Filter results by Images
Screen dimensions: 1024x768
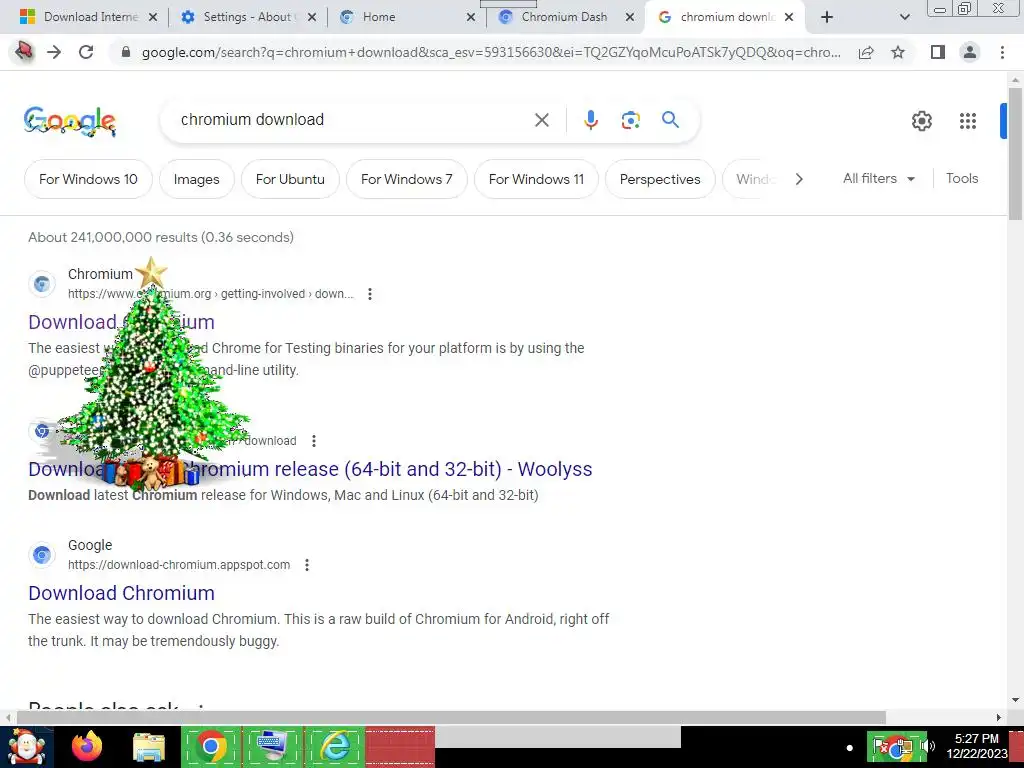197,179
